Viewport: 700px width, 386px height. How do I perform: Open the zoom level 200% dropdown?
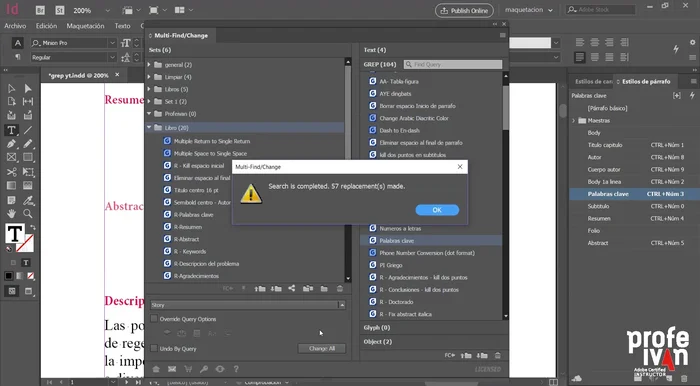(x=107, y=10)
